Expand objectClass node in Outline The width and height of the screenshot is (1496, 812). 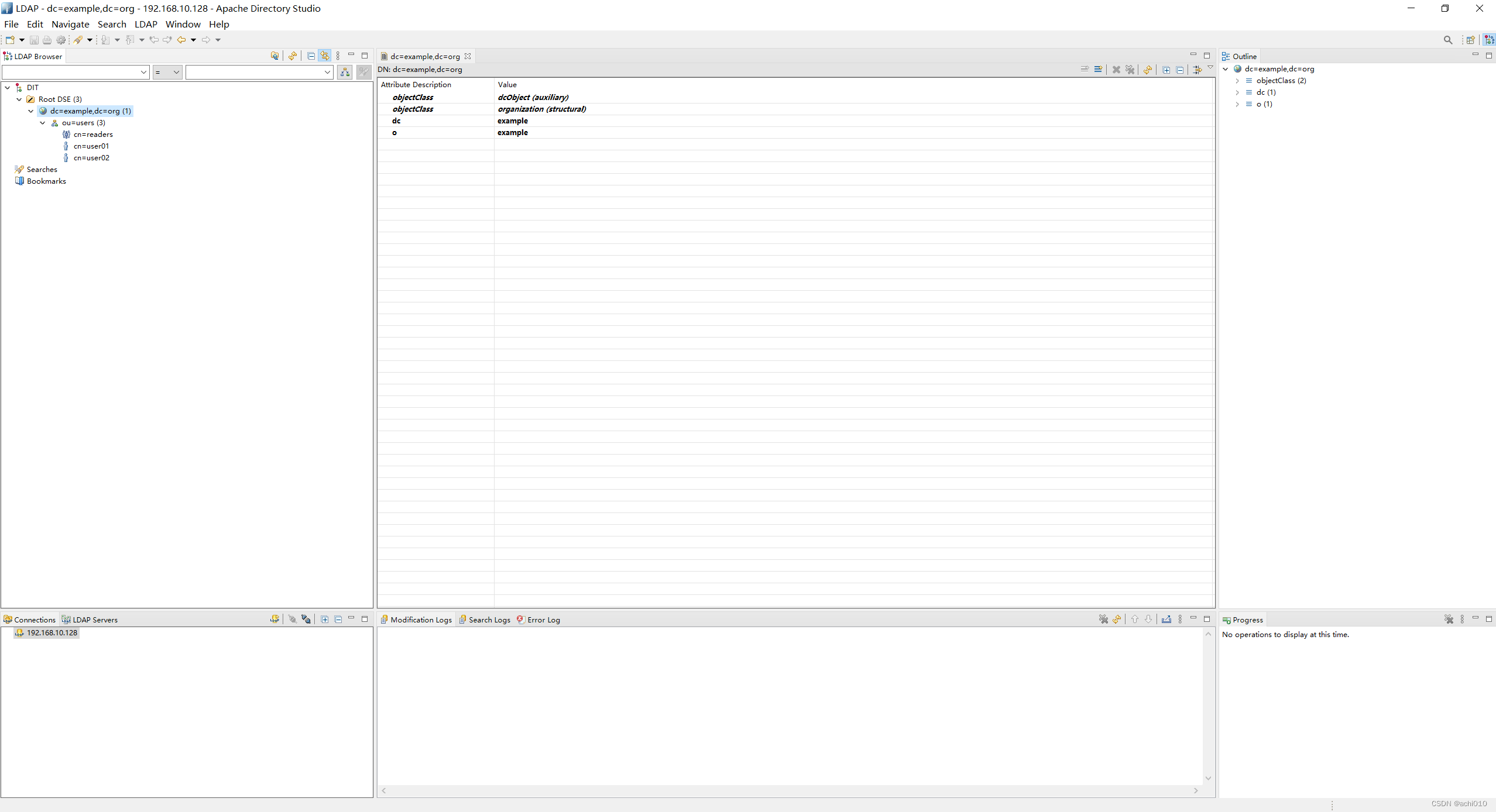point(1237,81)
